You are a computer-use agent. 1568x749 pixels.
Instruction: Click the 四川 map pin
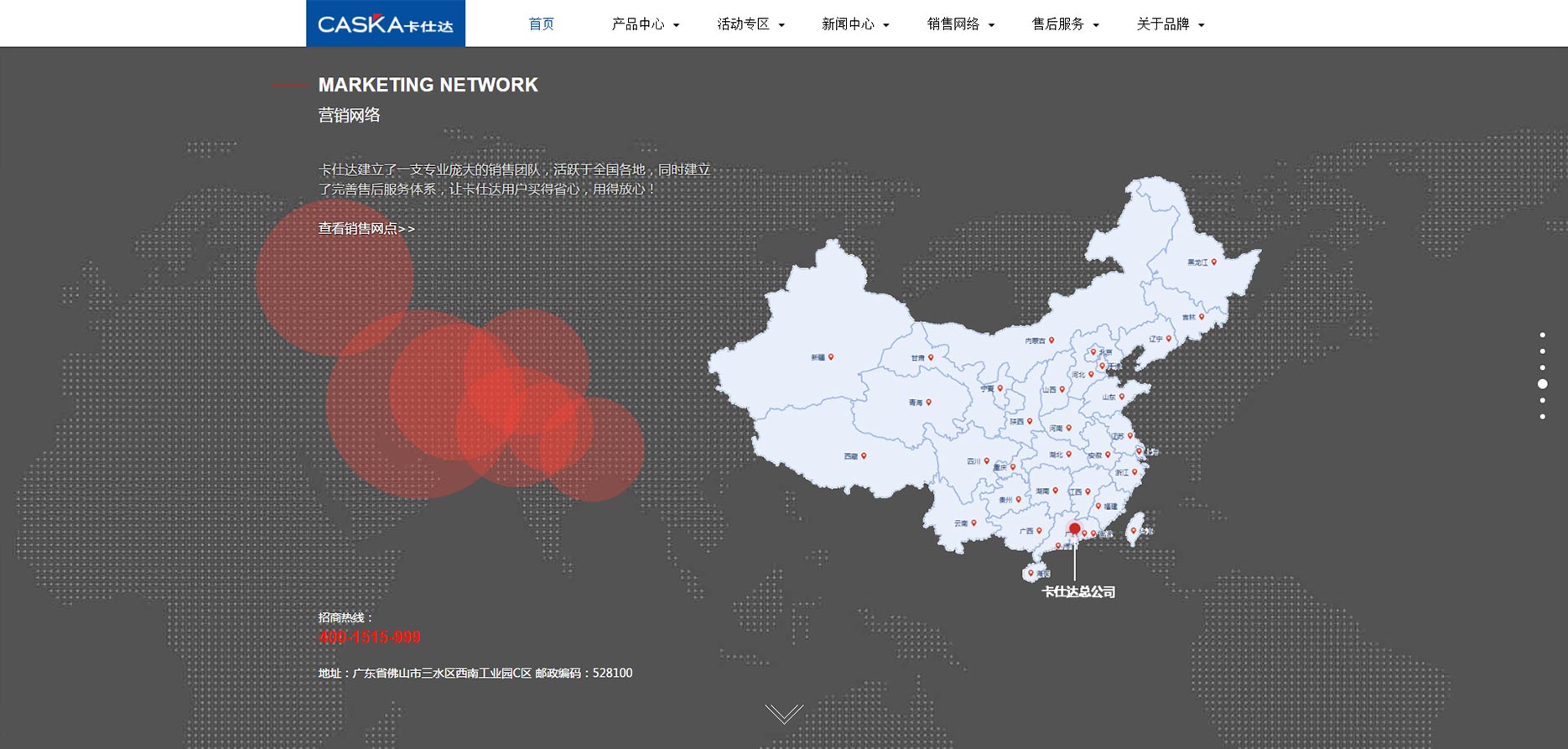click(x=986, y=461)
